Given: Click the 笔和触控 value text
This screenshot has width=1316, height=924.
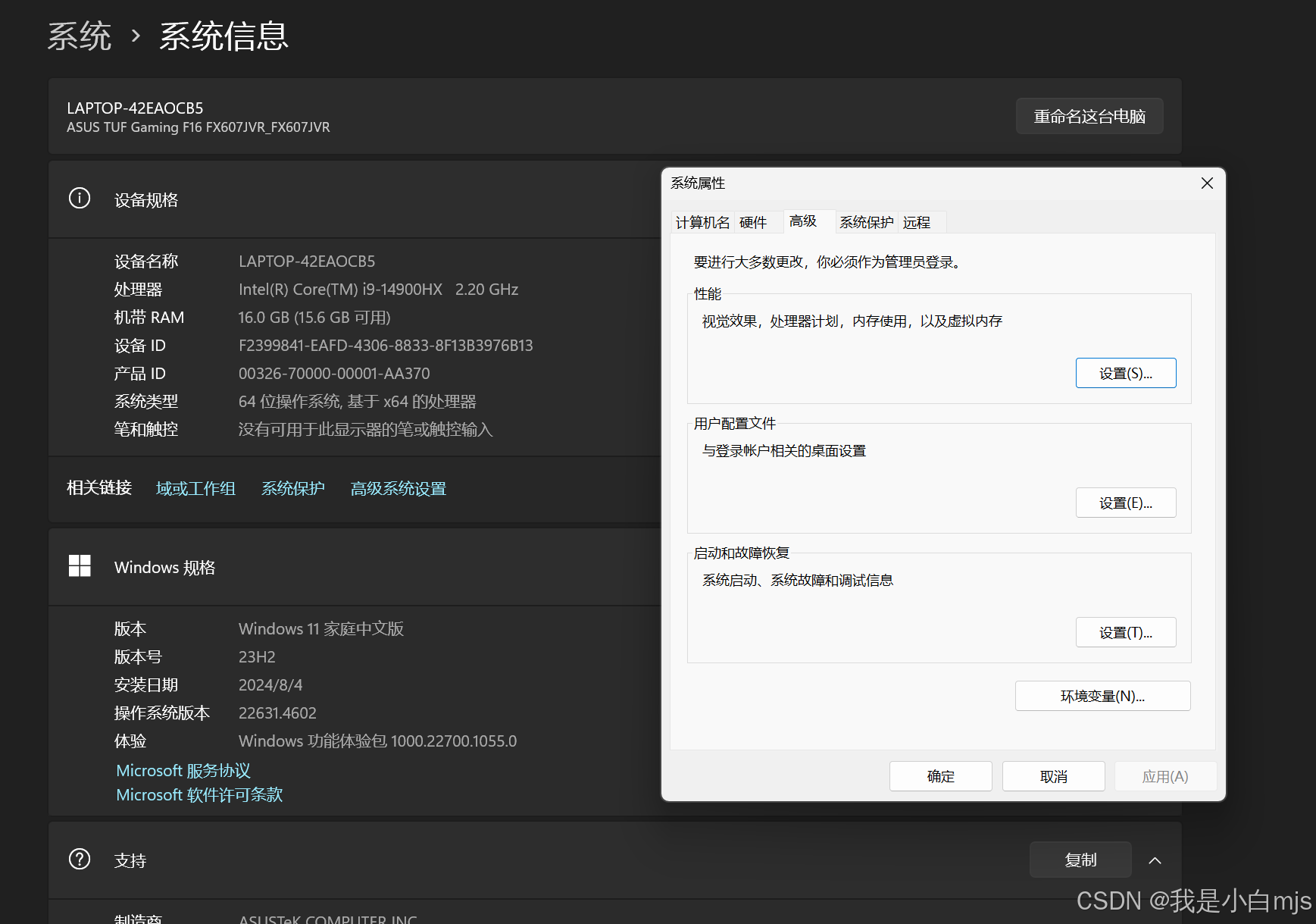Looking at the screenshot, I should 365,429.
